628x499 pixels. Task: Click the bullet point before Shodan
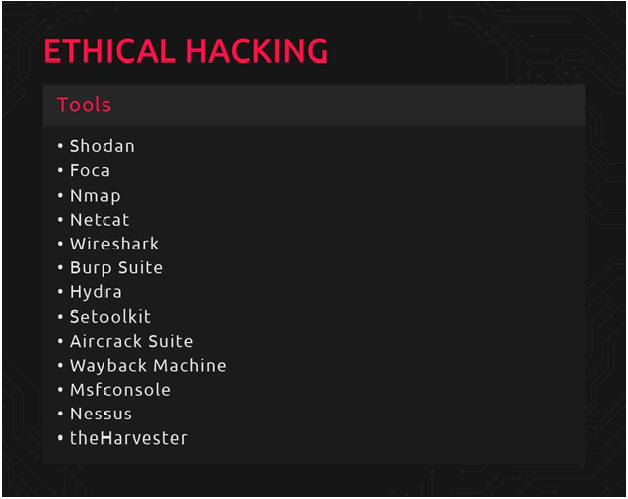[x=61, y=147]
